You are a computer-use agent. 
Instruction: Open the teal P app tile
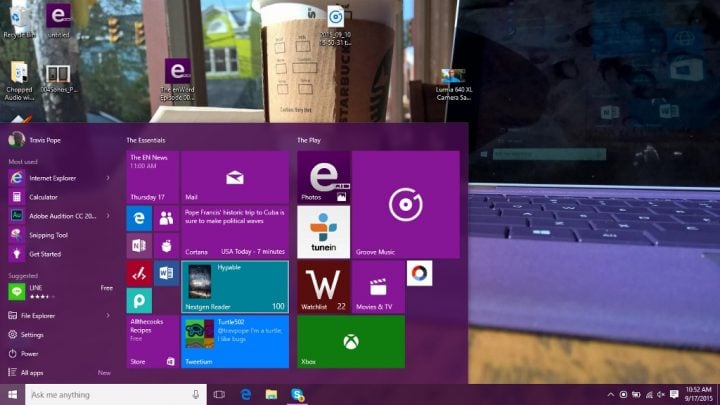[x=139, y=300]
